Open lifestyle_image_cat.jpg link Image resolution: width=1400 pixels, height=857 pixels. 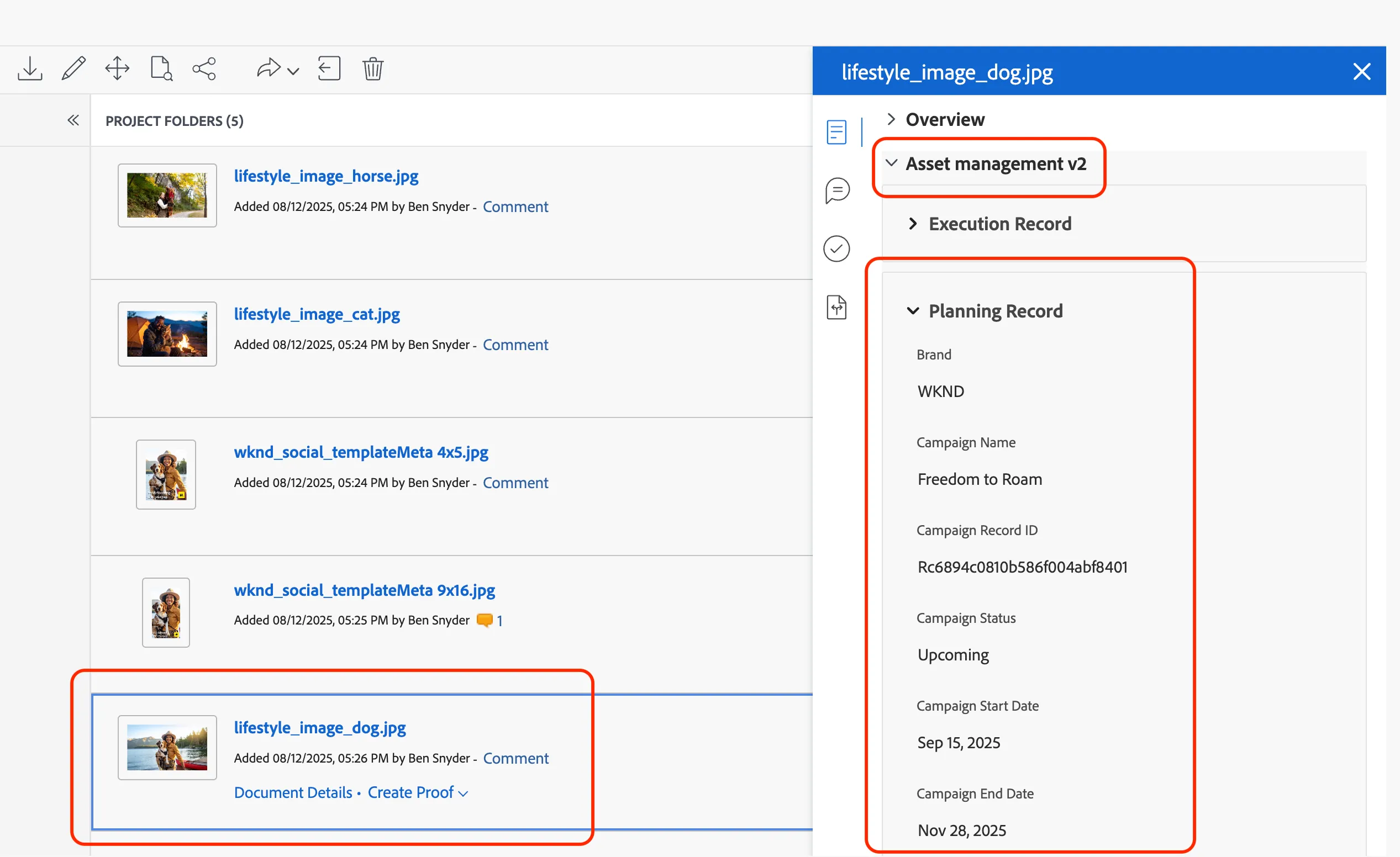[x=317, y=314]
